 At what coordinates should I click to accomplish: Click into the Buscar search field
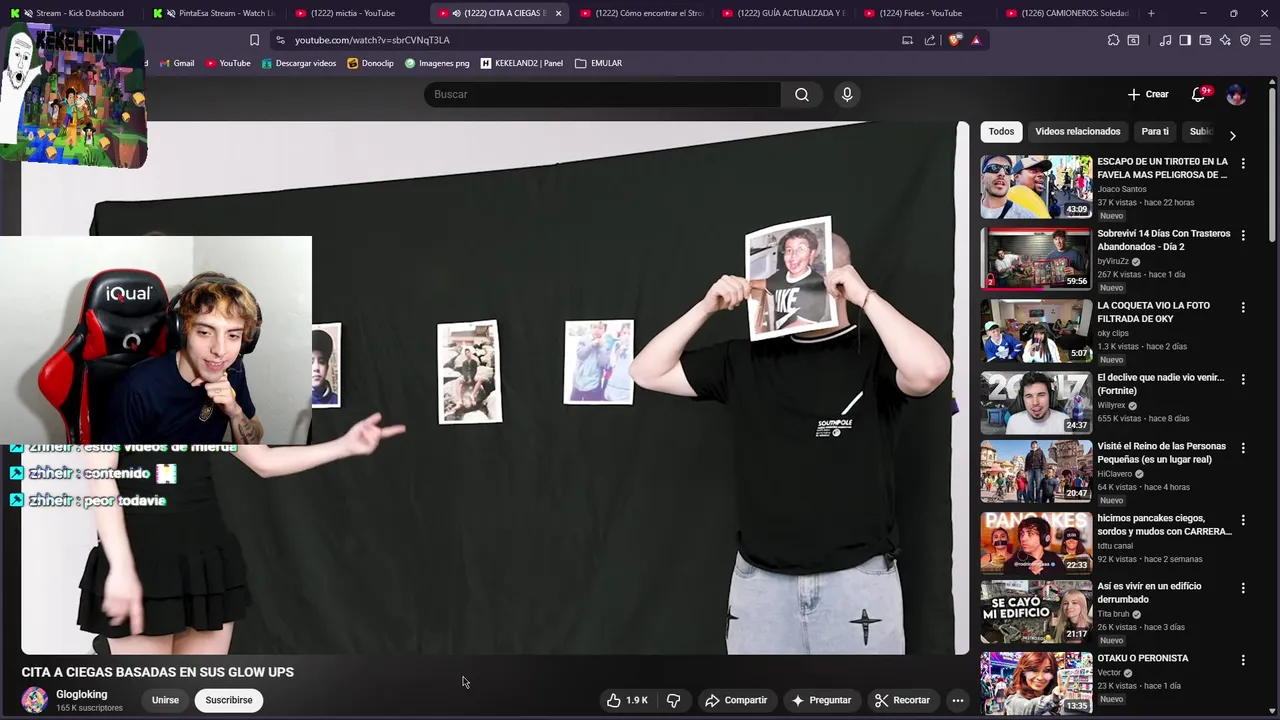602,94
